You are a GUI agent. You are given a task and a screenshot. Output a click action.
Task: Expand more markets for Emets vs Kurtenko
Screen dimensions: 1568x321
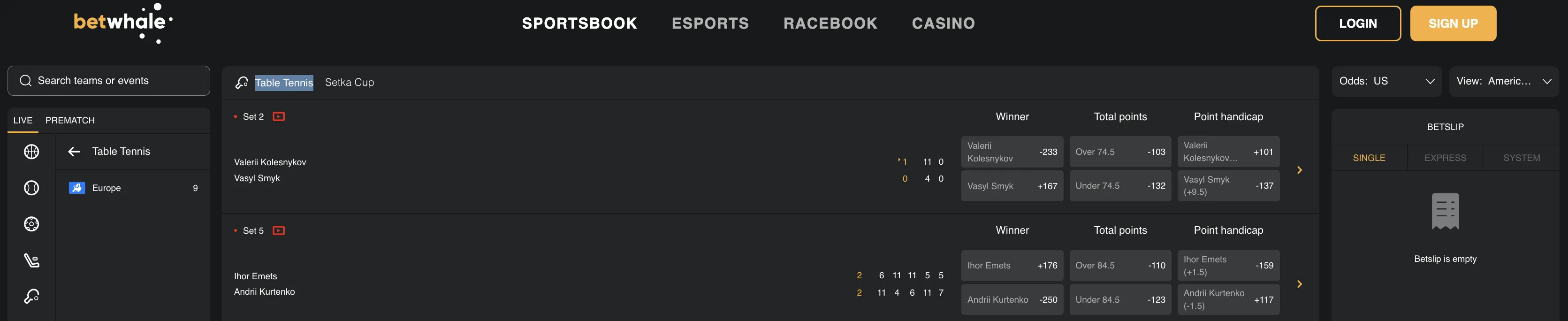[x=1299, y=284]
